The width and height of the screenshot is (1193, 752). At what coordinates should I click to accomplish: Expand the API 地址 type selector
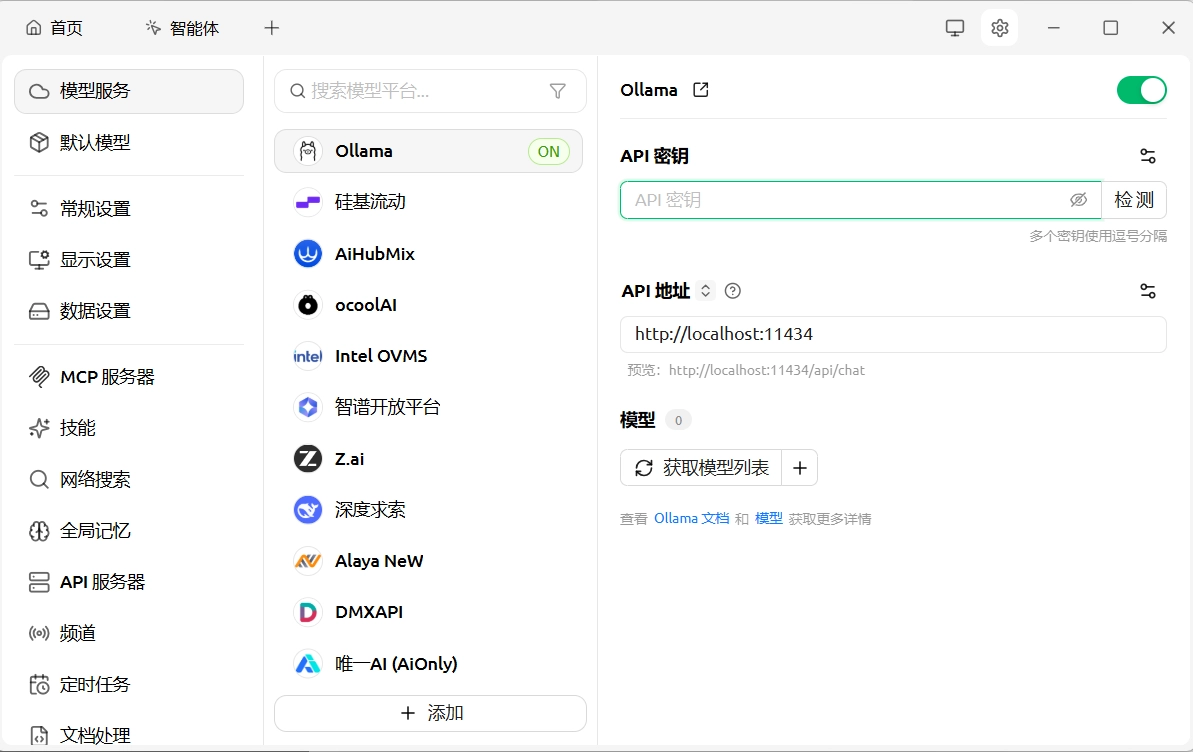(705, 291)
